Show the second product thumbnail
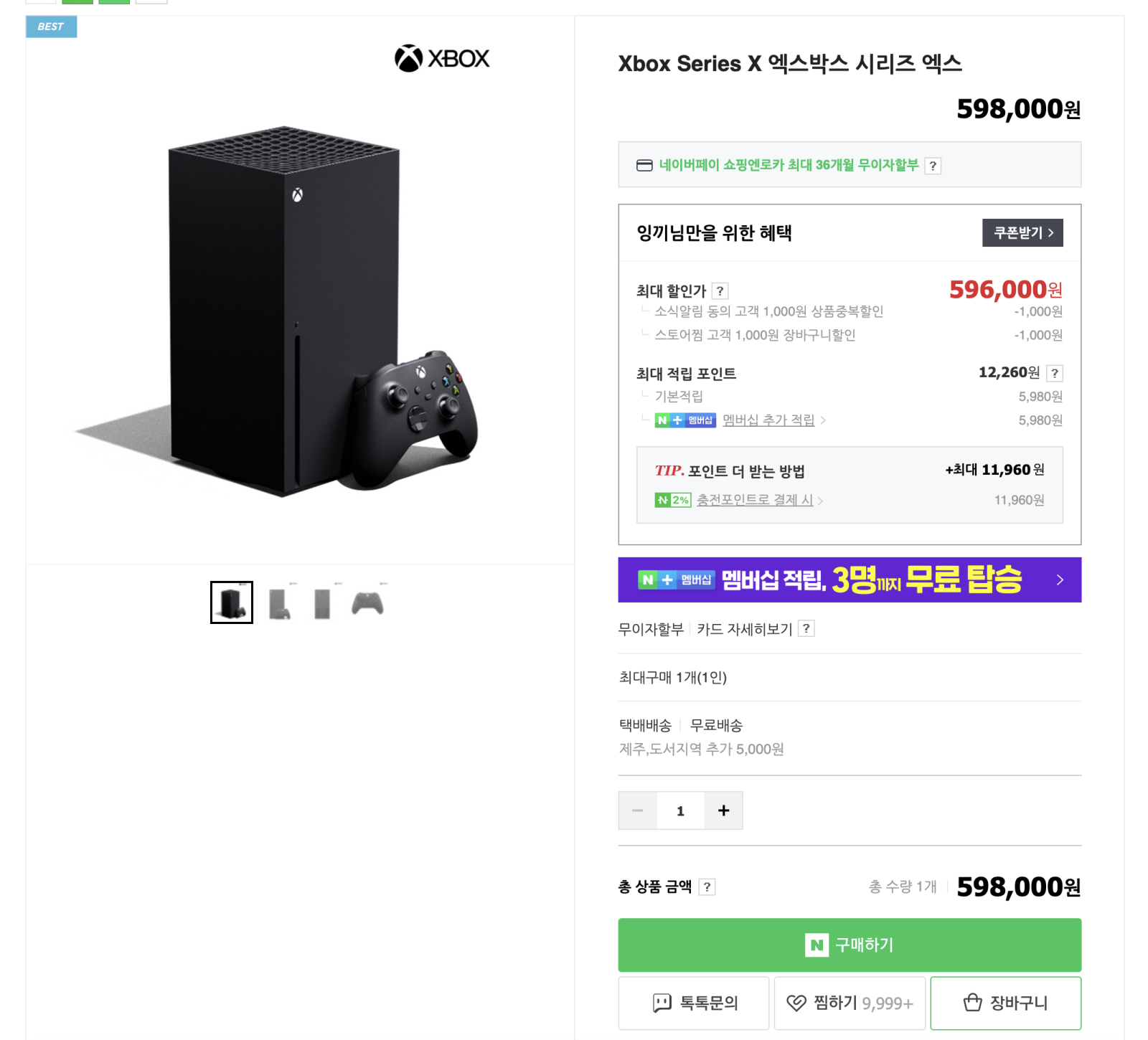This screenshot has width=1148, height=1040. coord(278,602)
